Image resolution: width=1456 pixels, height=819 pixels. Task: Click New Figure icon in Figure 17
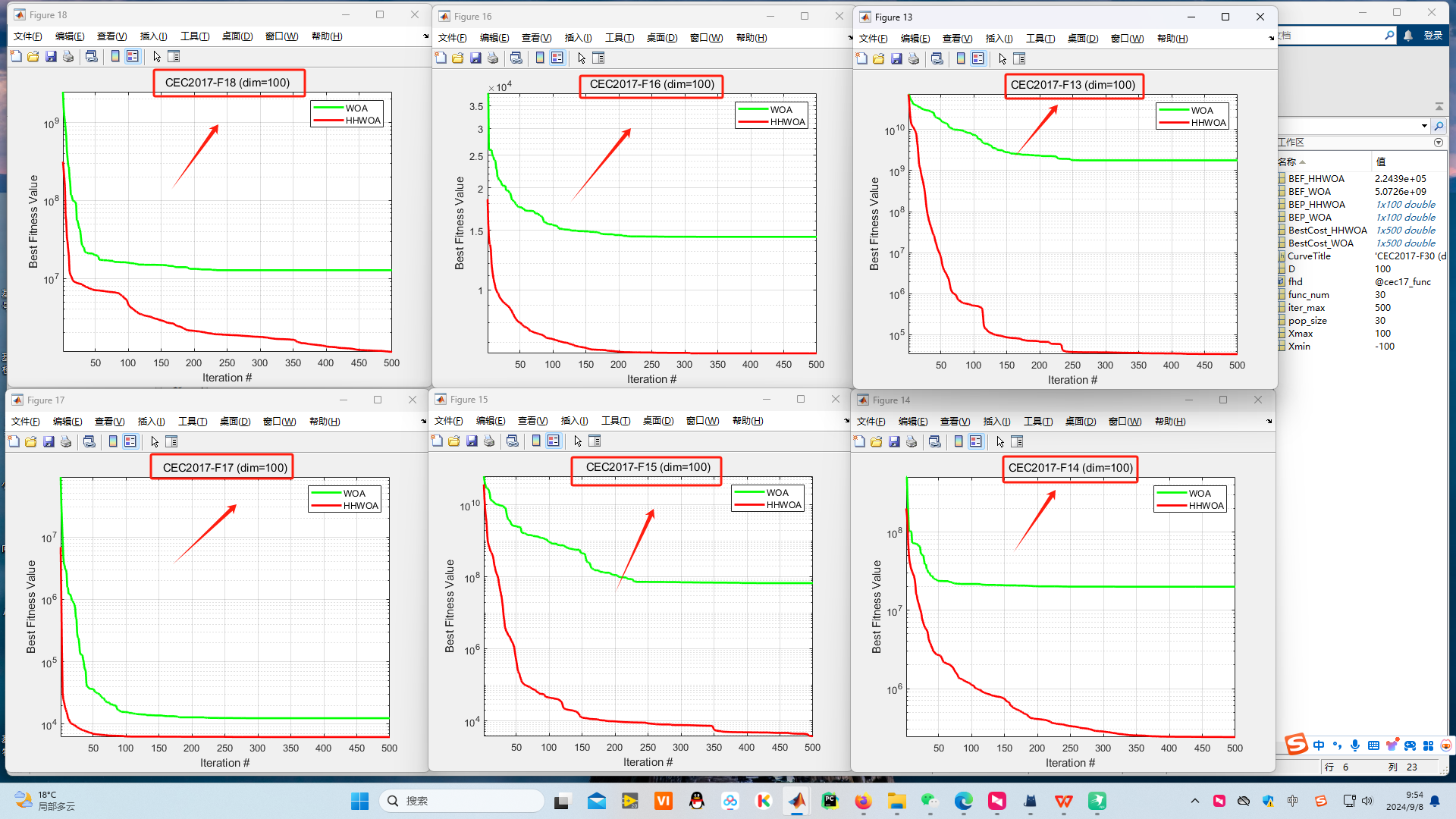click(x=14, y=442)
